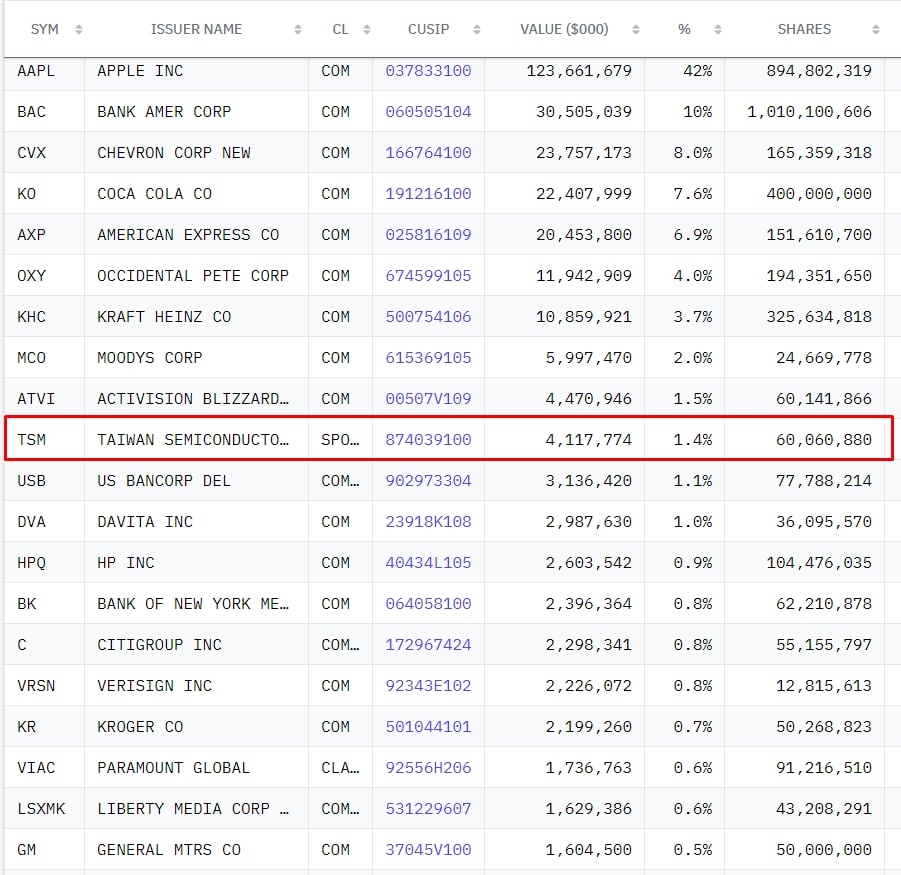Click Apple portfolio percent 42%
901x875 pixels.
tap(698, 71)
